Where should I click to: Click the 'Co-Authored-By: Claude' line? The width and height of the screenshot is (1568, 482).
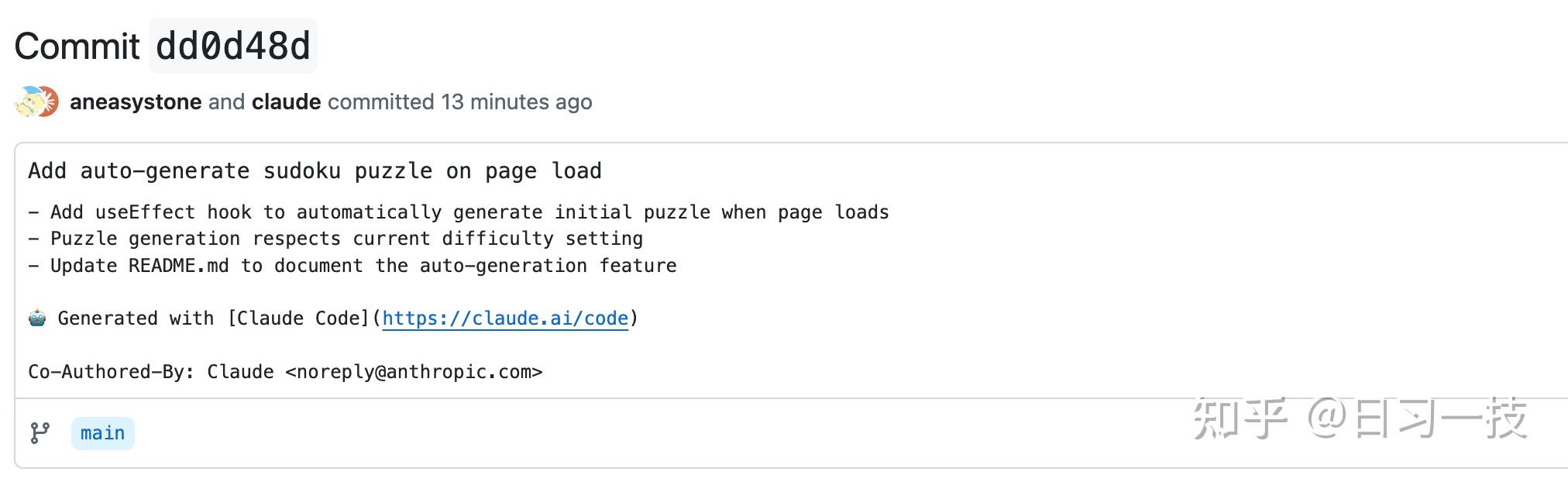pos(285,372)
